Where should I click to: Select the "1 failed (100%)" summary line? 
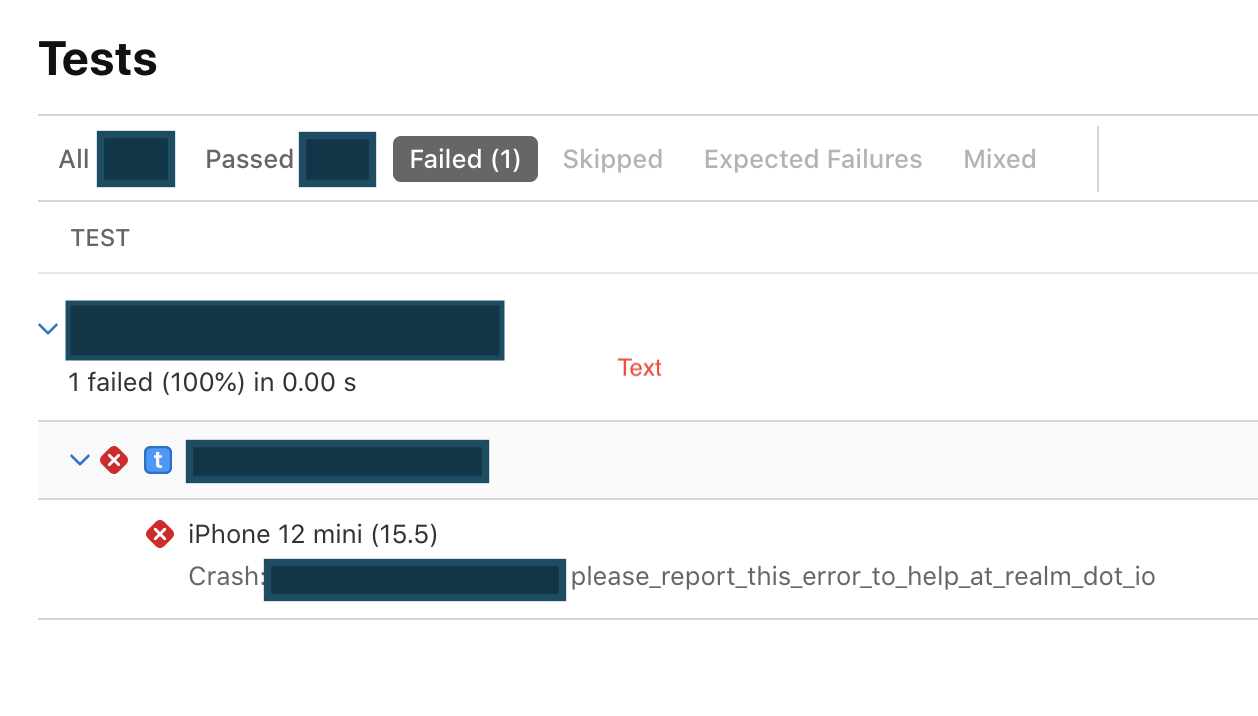pyautogui.click(x=212, y=382)
